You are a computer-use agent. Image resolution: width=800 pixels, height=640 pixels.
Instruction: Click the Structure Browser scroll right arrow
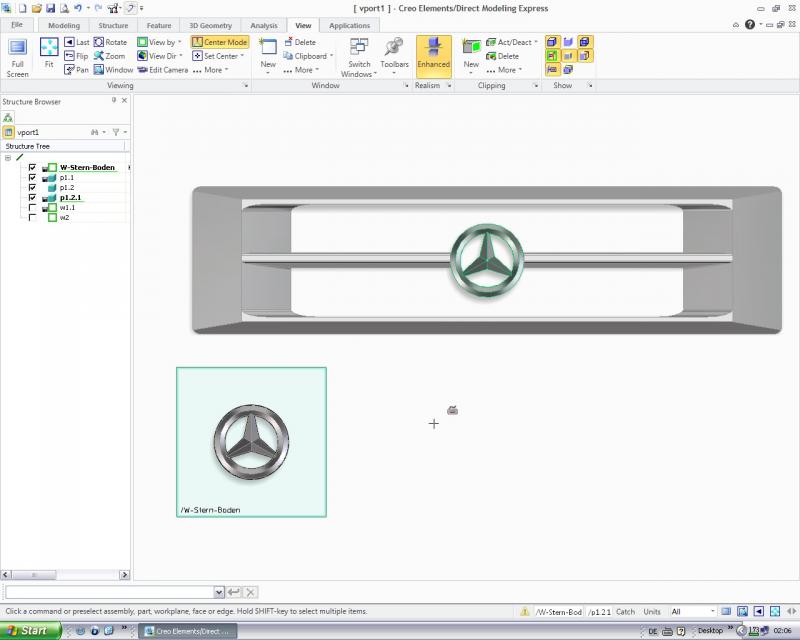(x=124, y=575)
